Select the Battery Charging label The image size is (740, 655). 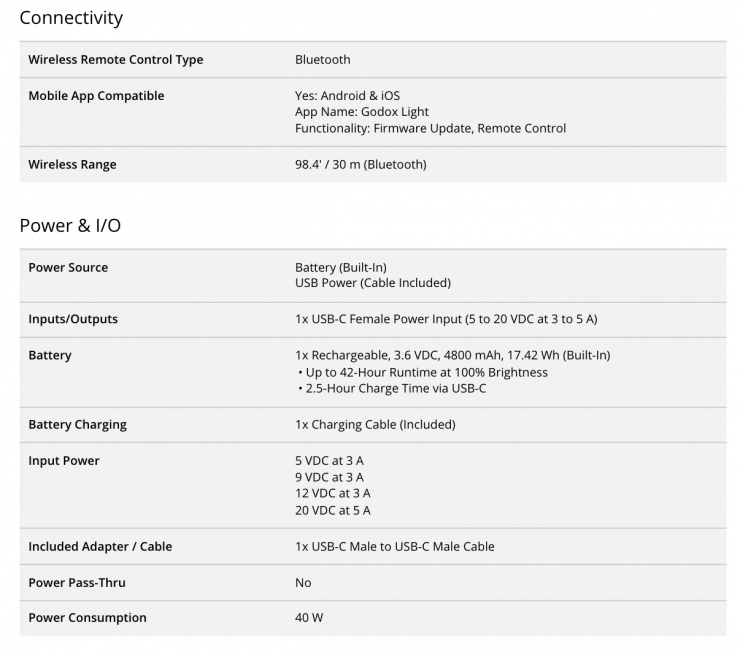point(77,424)
